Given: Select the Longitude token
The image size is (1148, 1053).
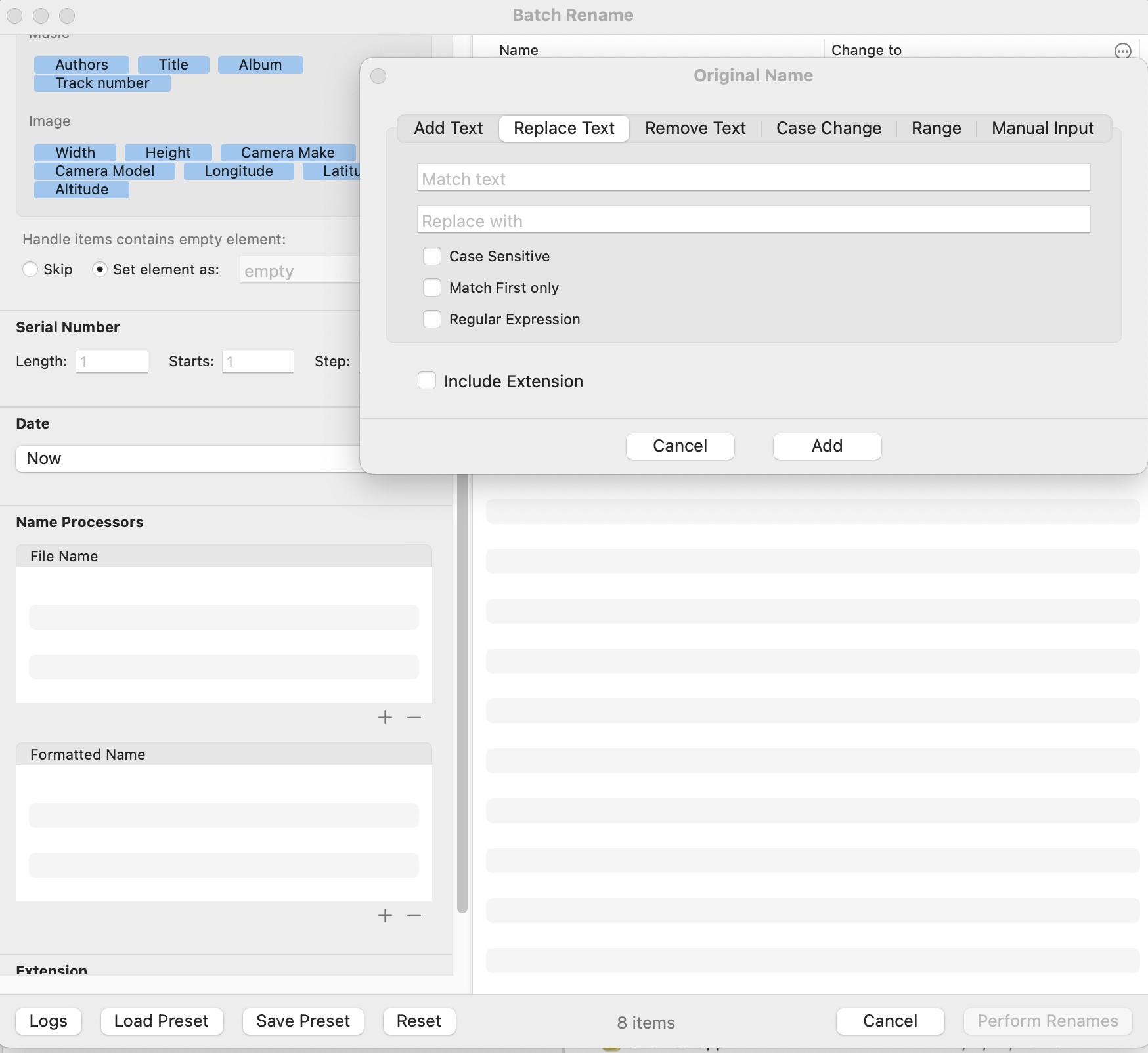Looking at the screenshot, I should coord(238,171).
